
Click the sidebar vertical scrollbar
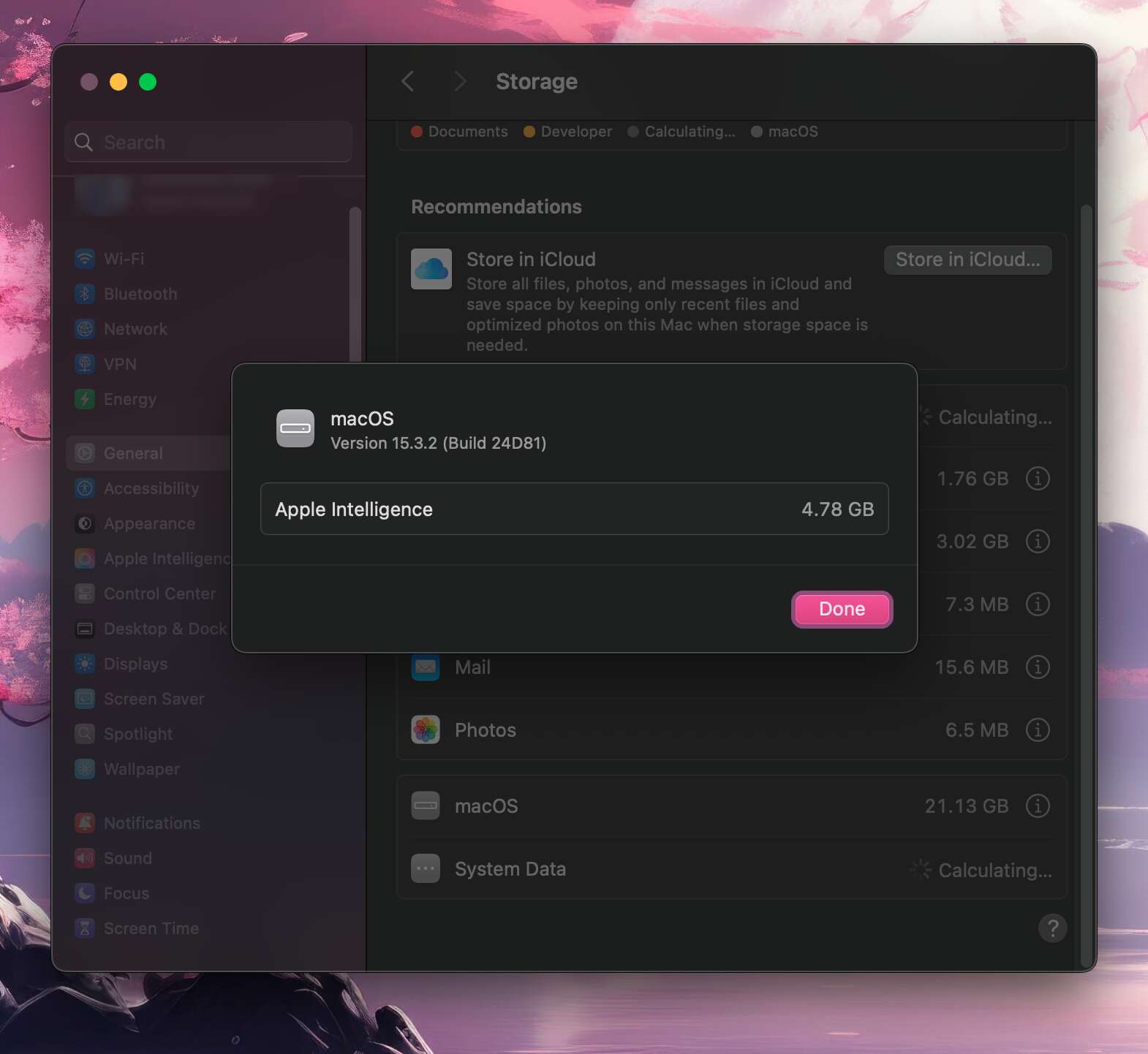pyautogui.click(x=355, y=285)
